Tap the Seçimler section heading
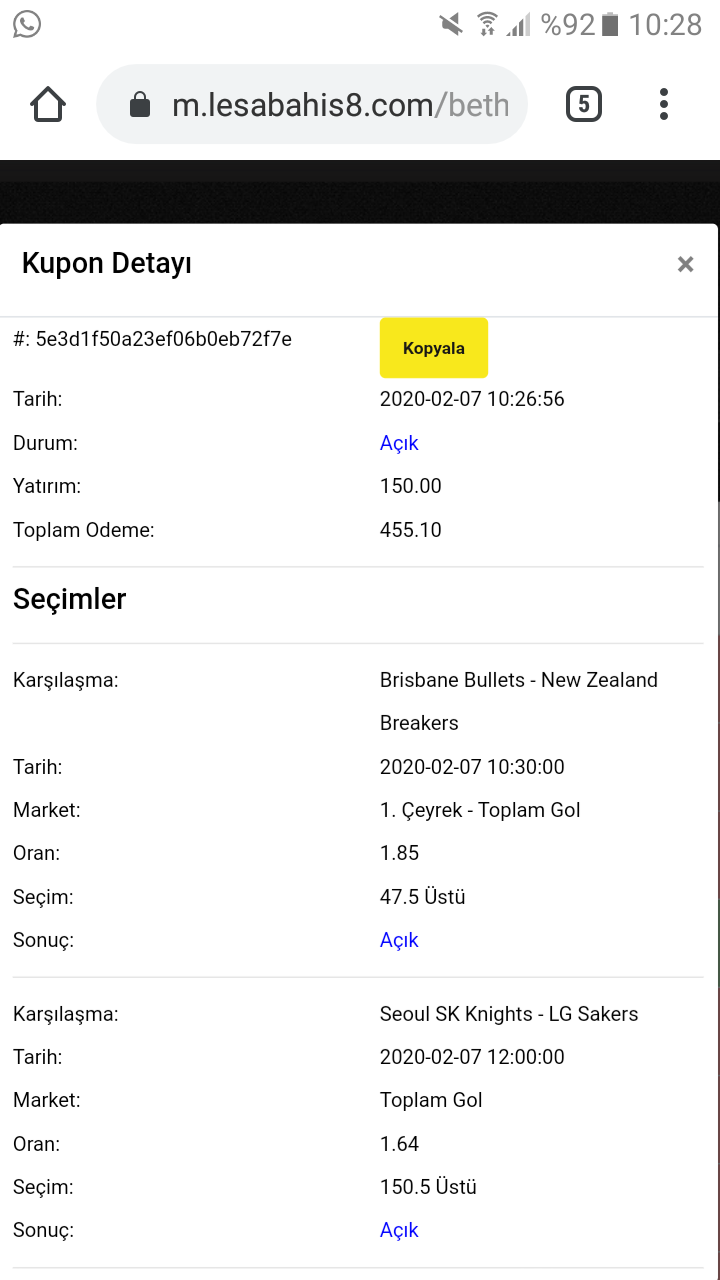This screenshot has height=1280, width=720. (70, 599)
